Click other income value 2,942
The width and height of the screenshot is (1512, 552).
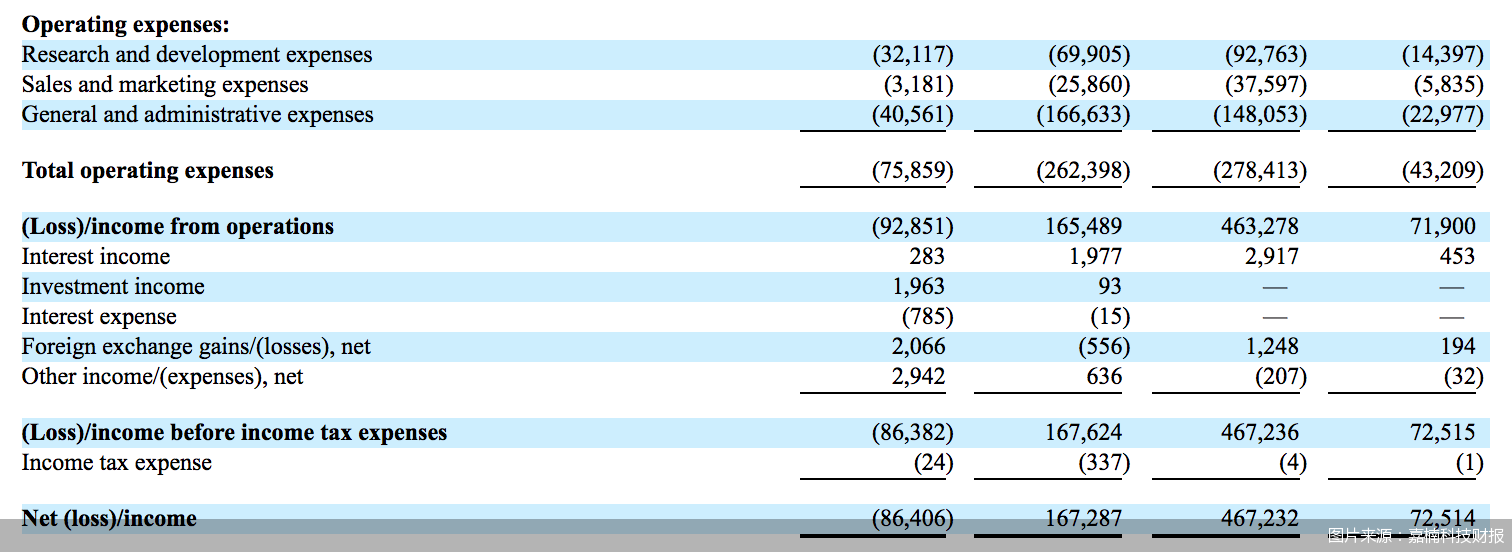[918, 377]
